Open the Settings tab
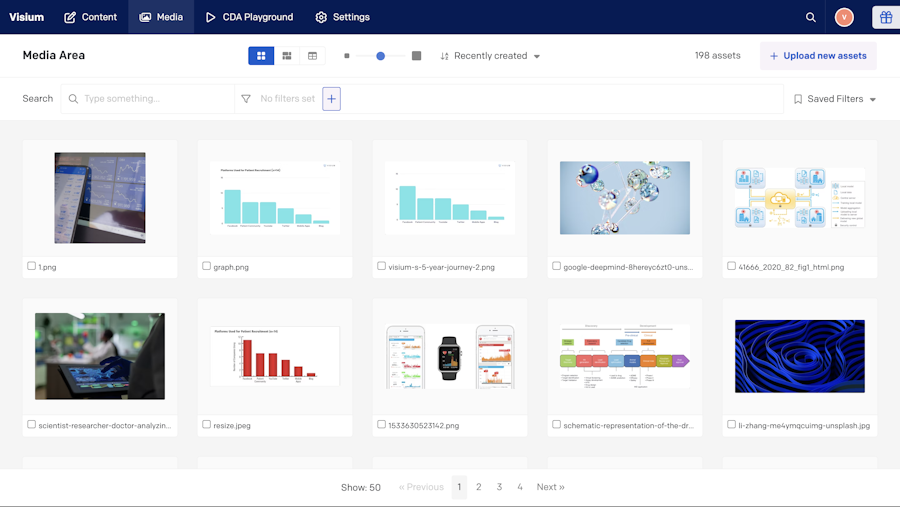Screen dimensions: 900x507 click(343, 17)
